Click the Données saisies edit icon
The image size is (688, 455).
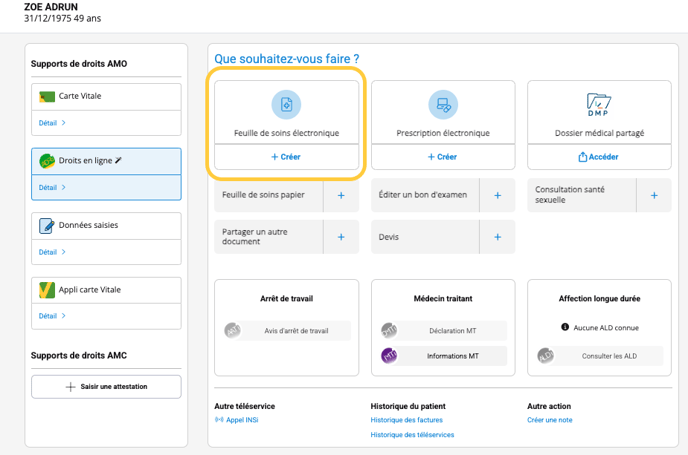pos(47,226)
